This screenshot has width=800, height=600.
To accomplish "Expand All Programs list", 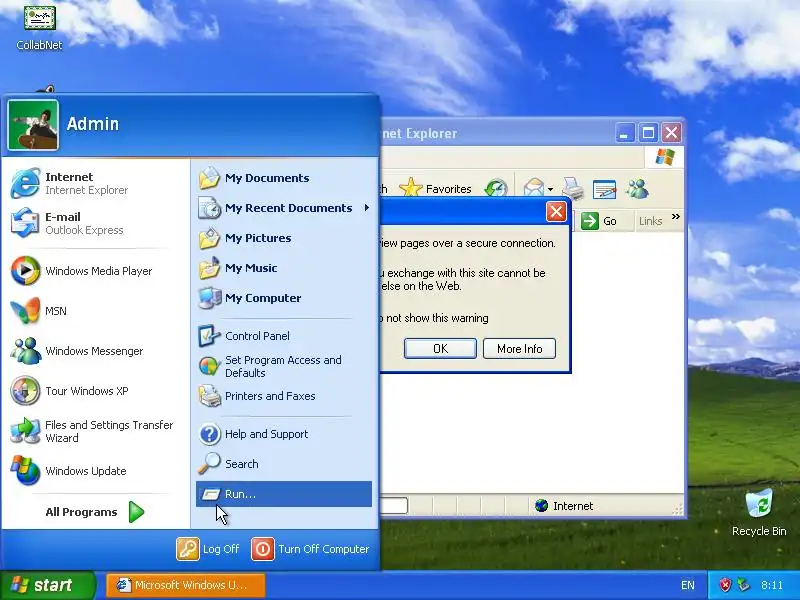I will click(x=95, y=512).
